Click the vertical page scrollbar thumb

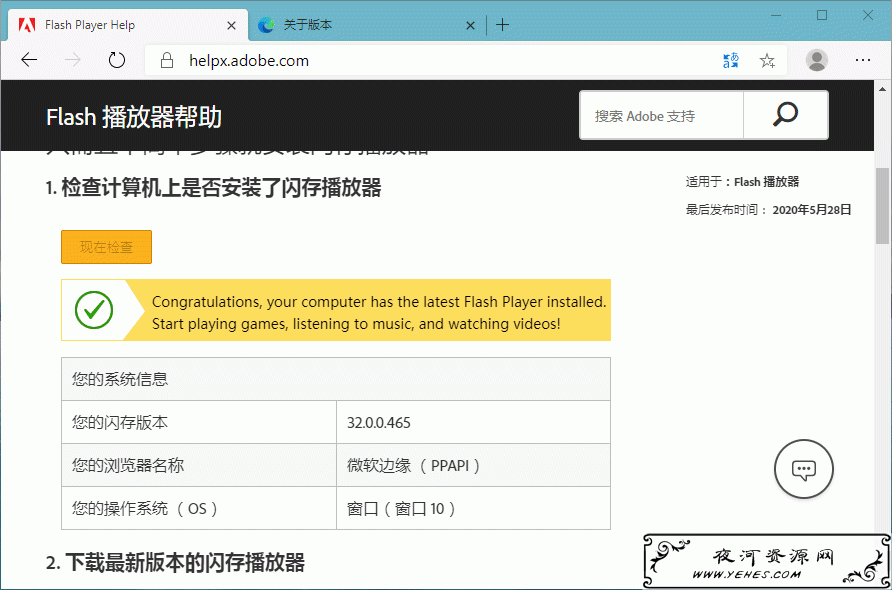(x=882, y=205)
